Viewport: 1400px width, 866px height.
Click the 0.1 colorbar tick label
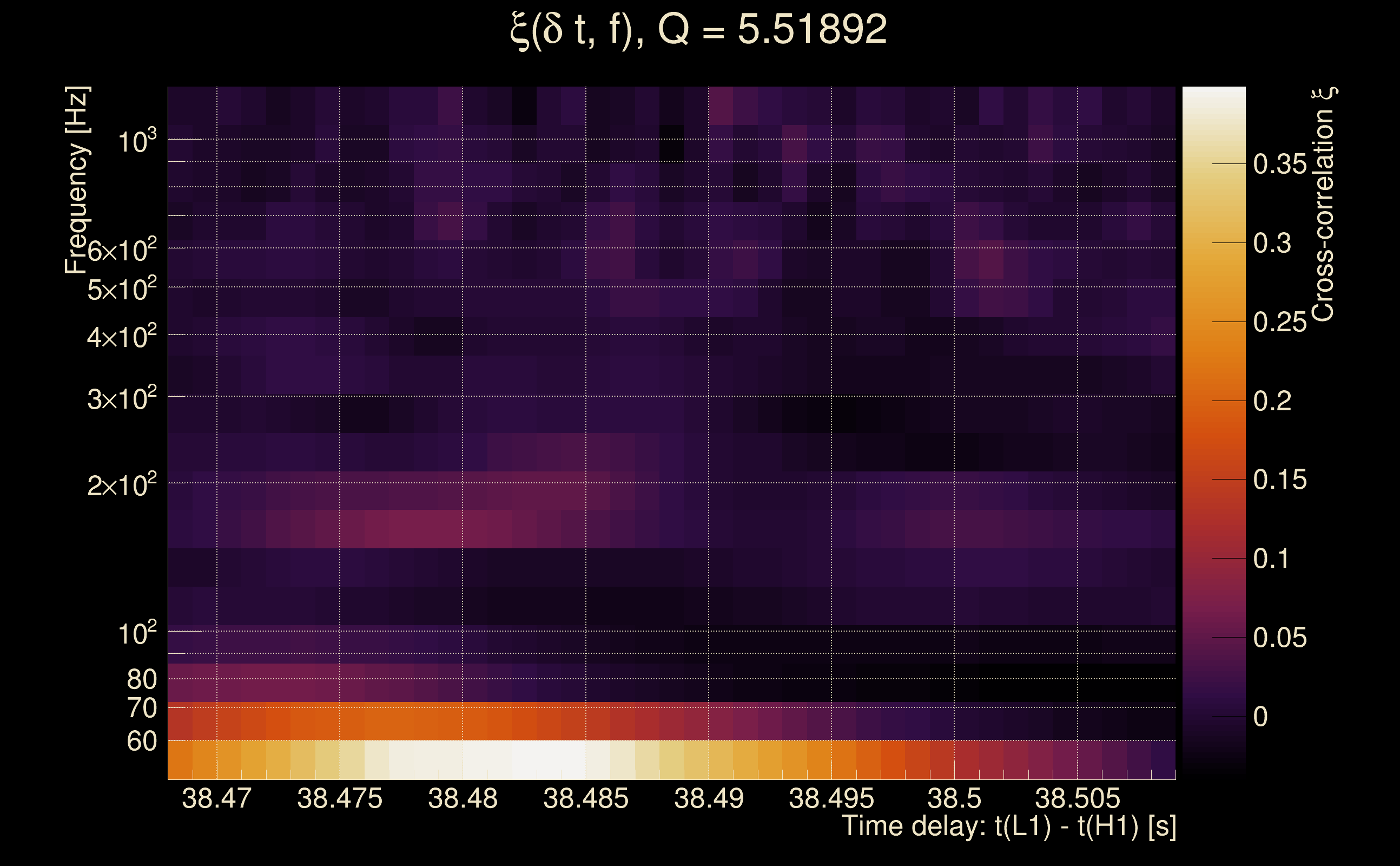1272,559
